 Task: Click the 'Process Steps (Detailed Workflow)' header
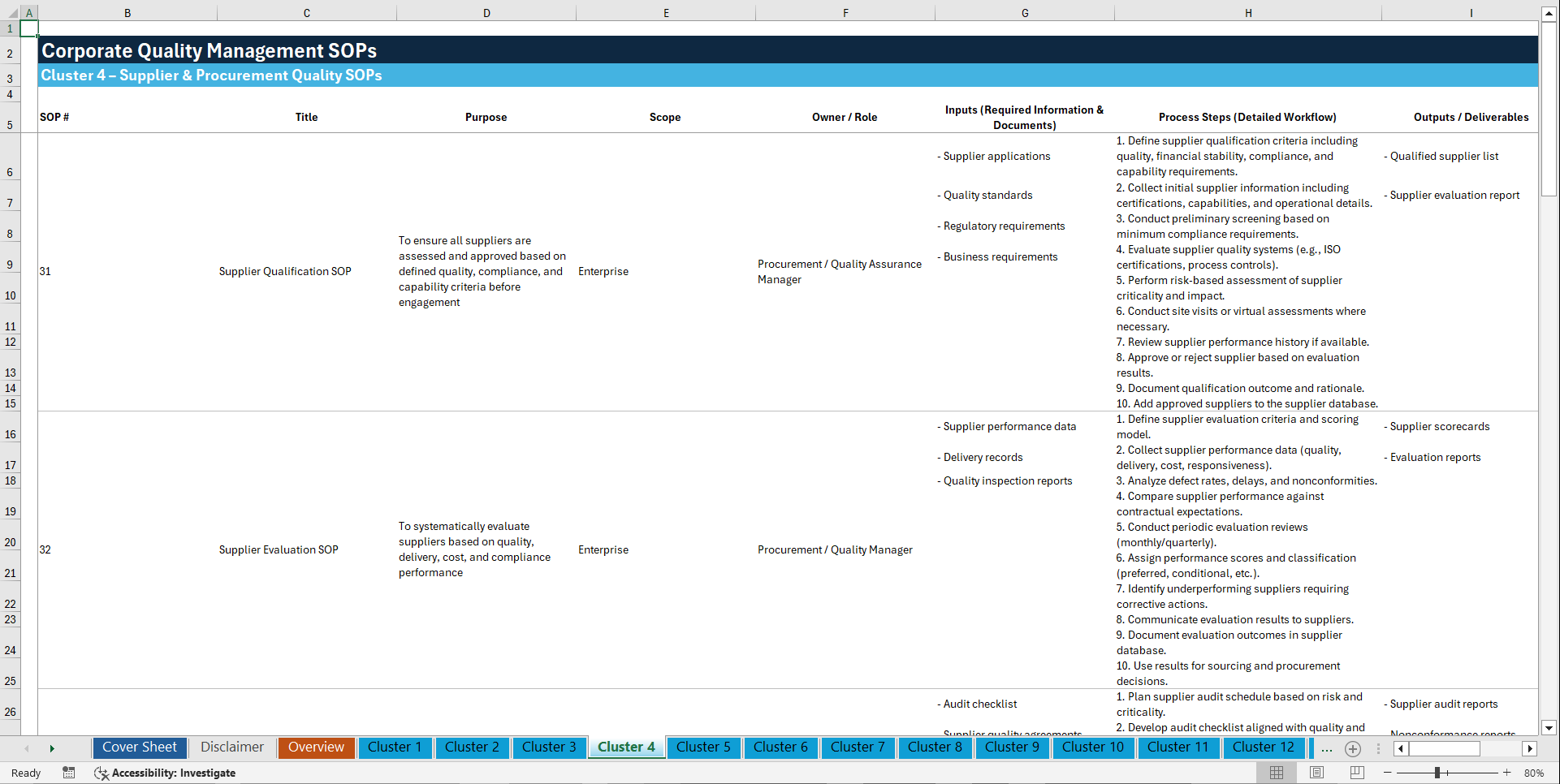[1247, 117]
